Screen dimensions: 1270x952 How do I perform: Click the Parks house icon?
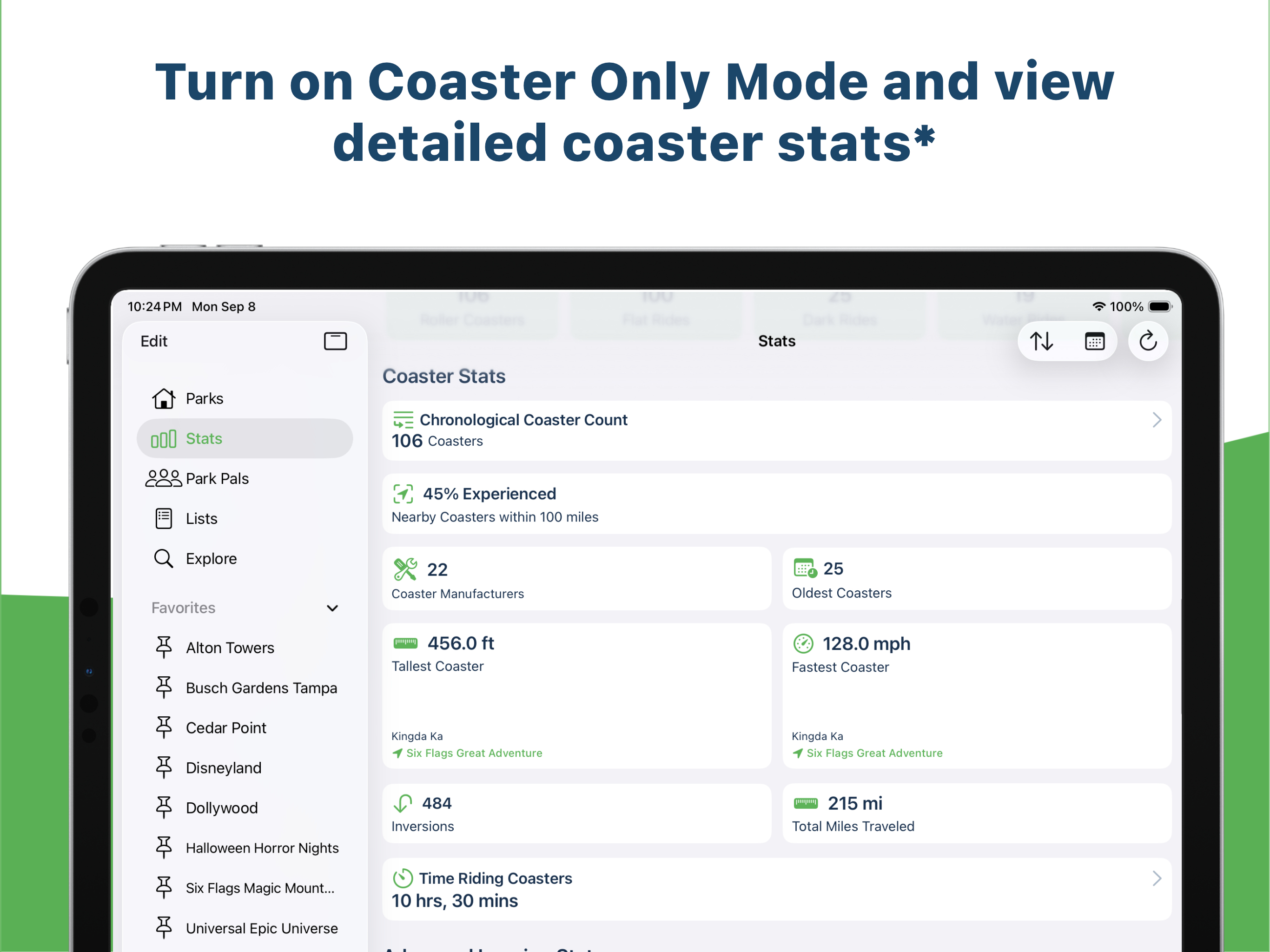pyautogui.click(x=164, y=398)
